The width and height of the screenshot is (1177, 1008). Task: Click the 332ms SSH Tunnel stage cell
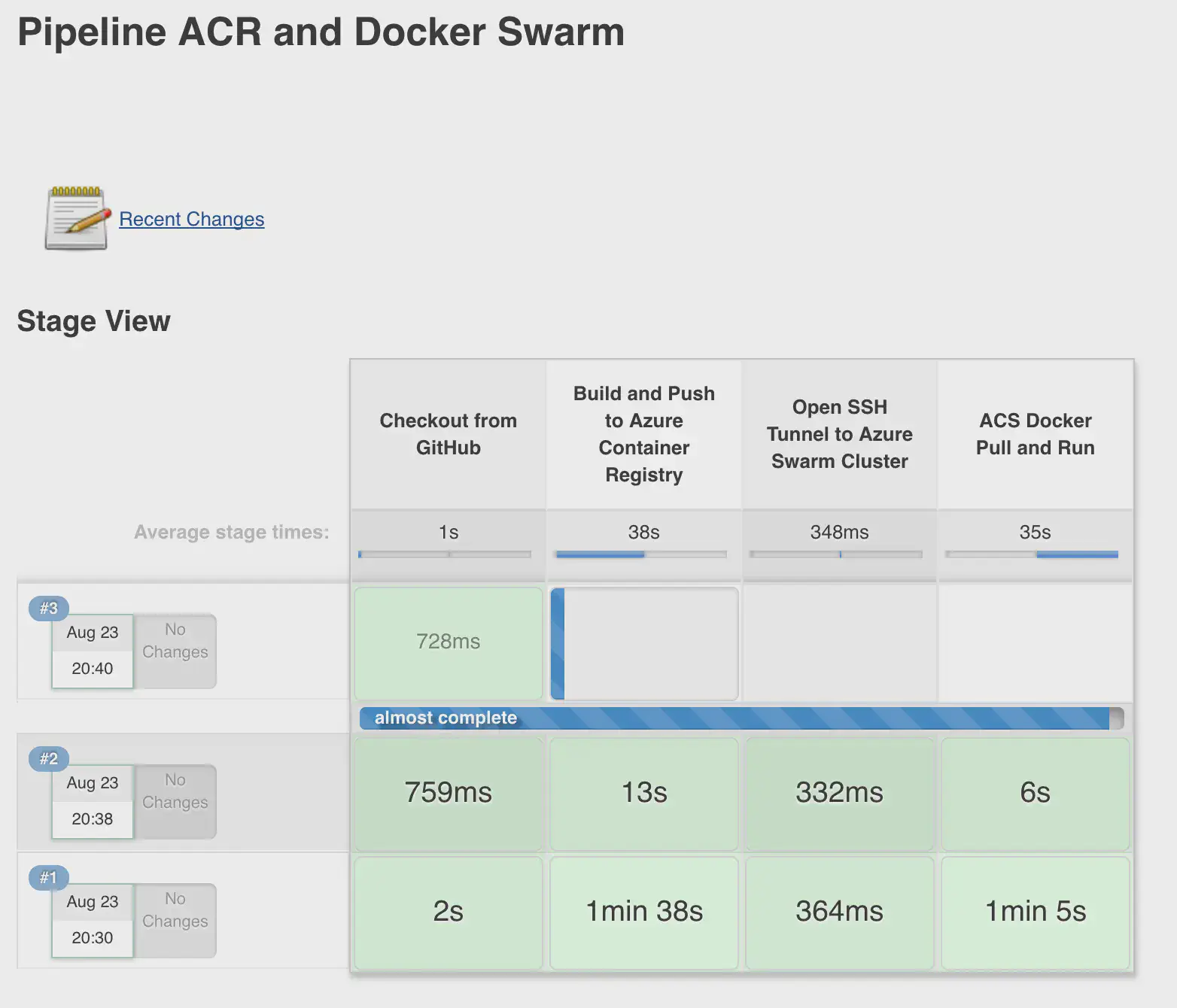click(839, 793)
